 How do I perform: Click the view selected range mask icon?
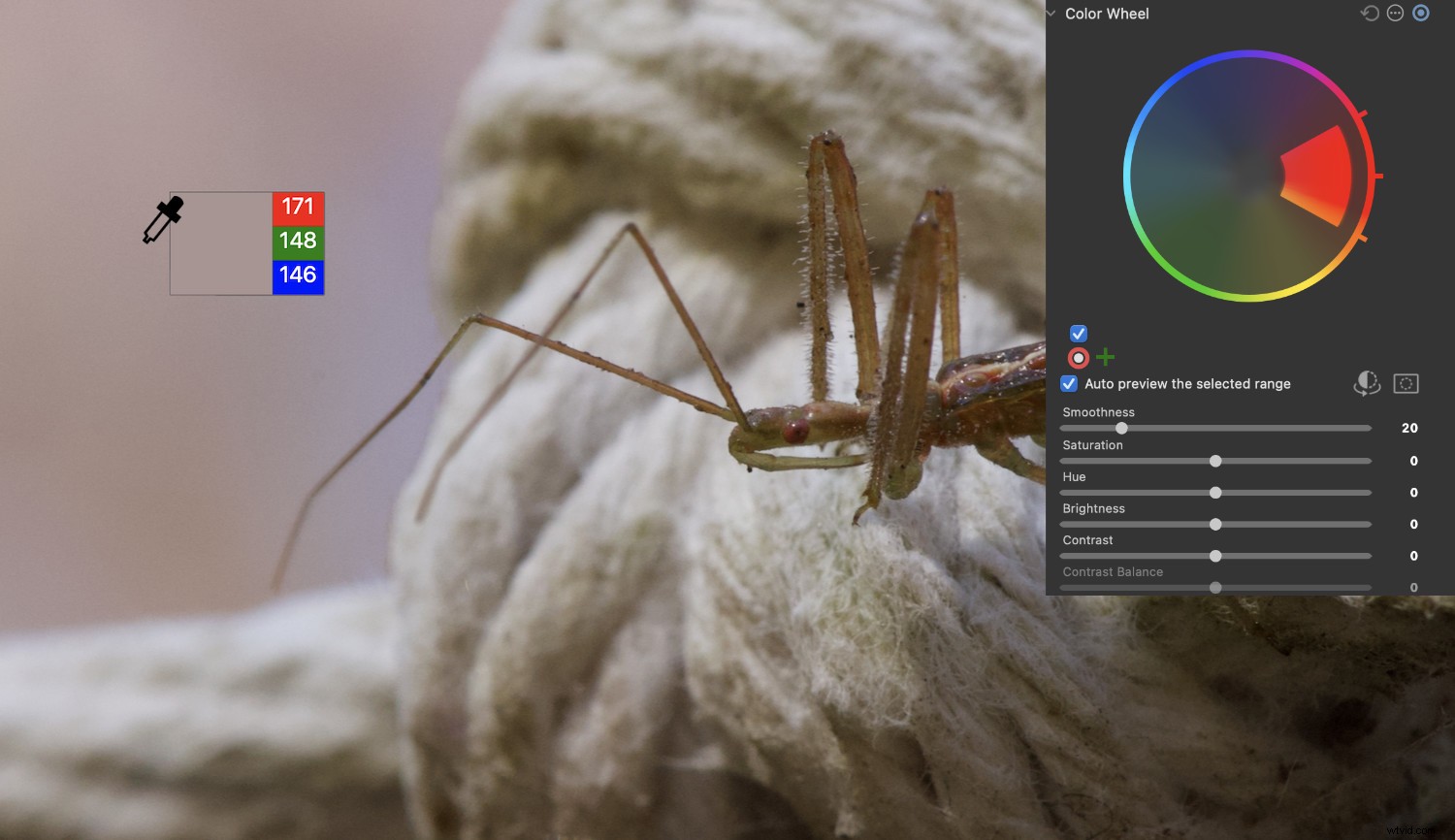[x=1406, y=383]
